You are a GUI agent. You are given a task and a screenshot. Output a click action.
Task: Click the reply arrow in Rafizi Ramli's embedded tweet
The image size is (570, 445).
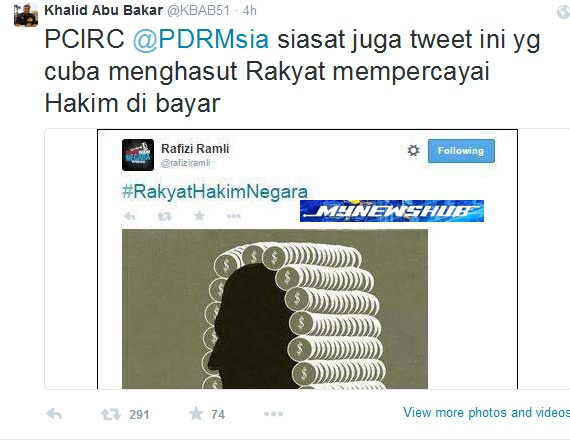pyautogui.click(x=129, y=216)
